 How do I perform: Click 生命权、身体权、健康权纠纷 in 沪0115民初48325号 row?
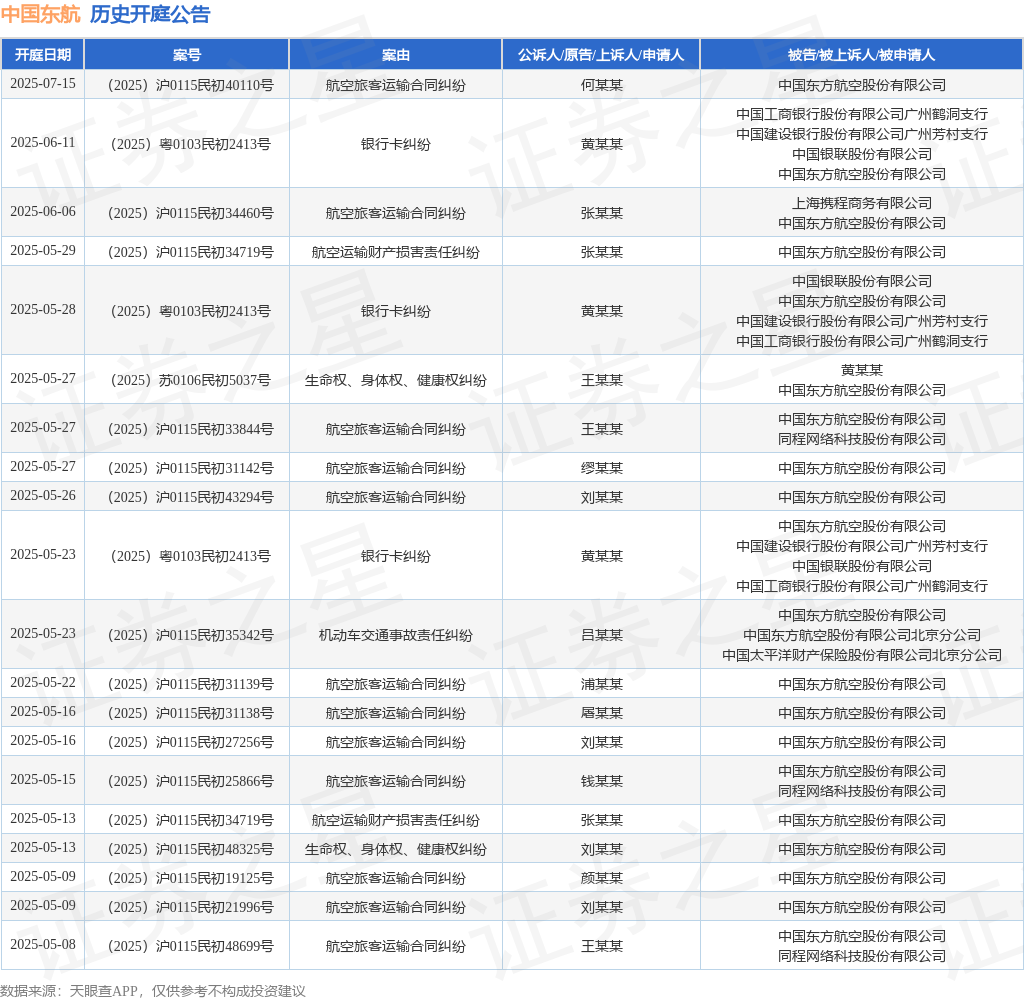(x=396, y=849)
